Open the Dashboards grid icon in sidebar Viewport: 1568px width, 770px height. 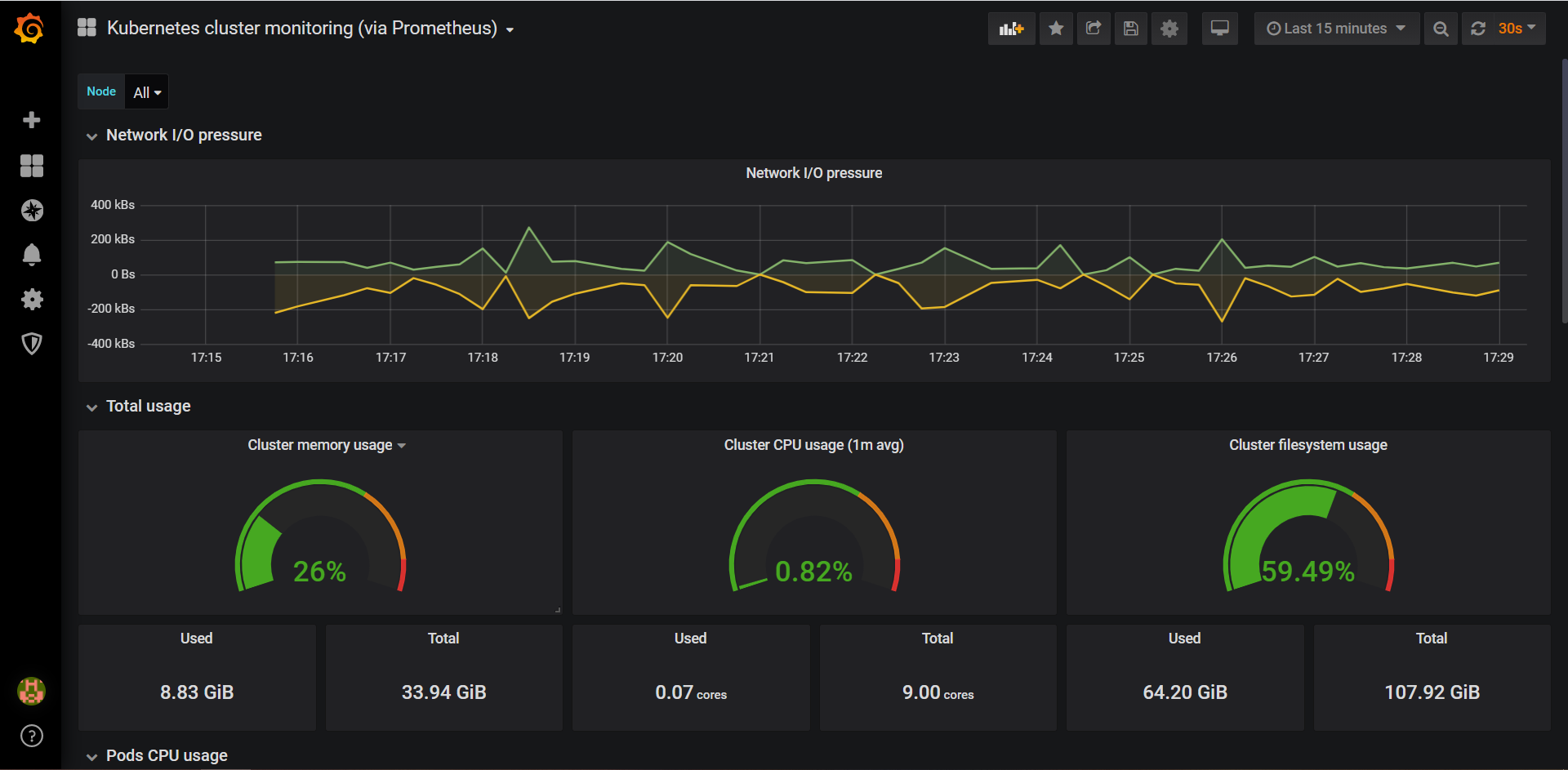(x=31, y=166)
